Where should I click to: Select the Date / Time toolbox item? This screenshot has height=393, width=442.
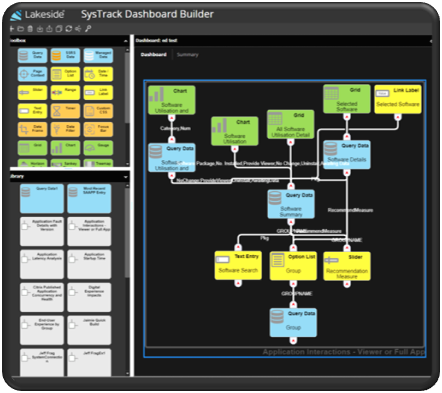click(98, 74)
